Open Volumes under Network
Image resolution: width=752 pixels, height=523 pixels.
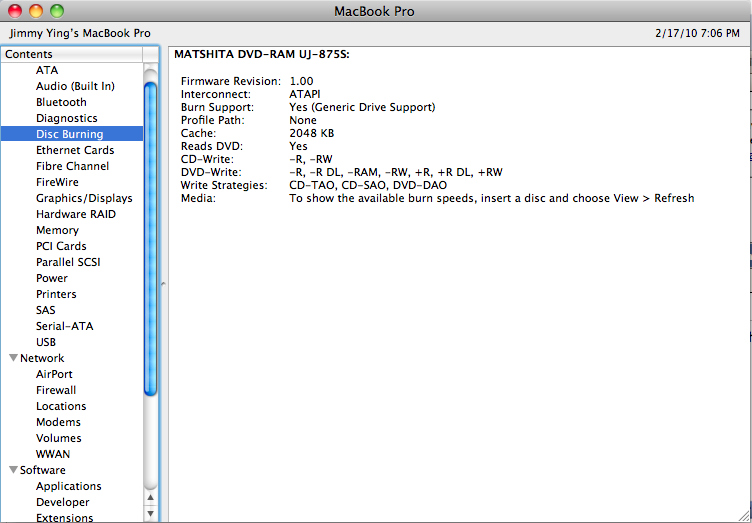(x=59, y=438)
